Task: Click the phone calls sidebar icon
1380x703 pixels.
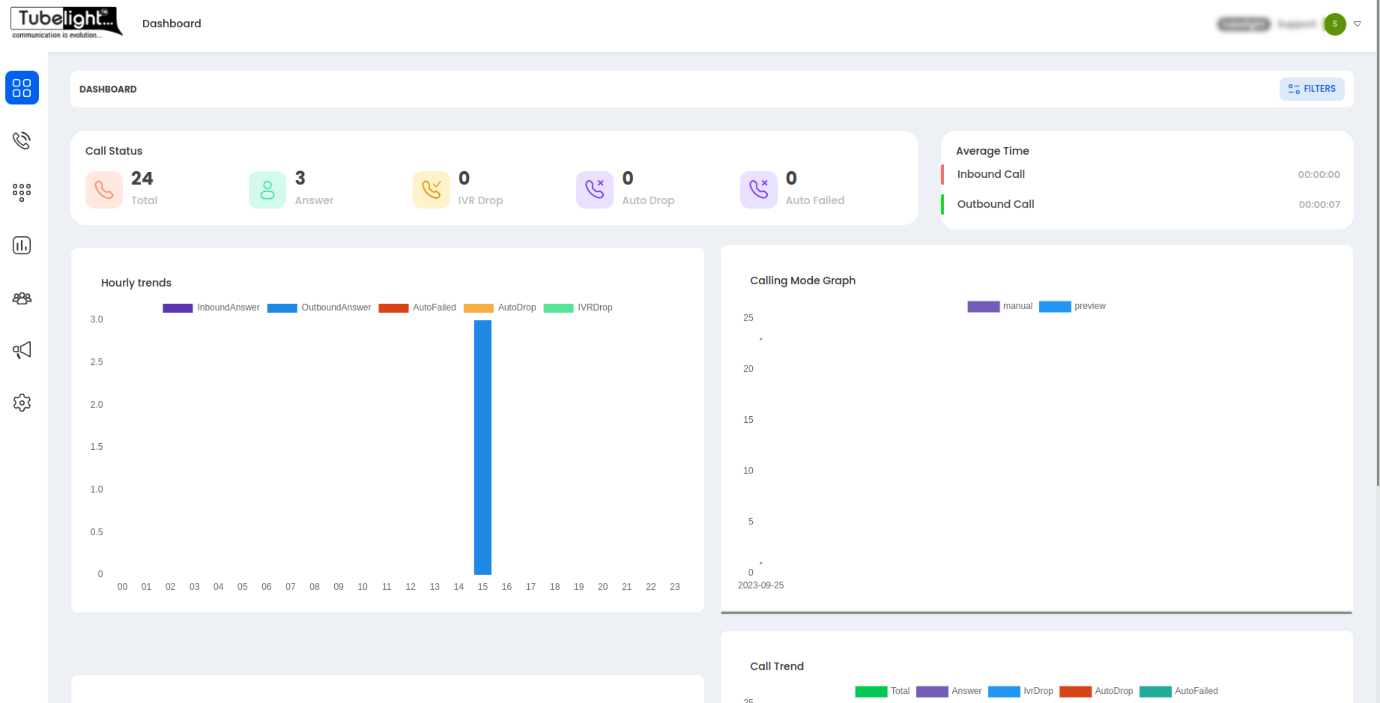Action: point(22,140)
